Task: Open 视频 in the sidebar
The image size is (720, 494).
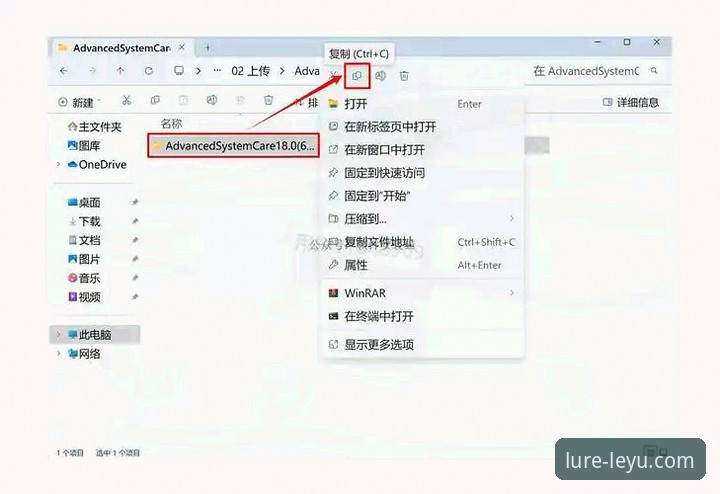Action: click(84, 297)
